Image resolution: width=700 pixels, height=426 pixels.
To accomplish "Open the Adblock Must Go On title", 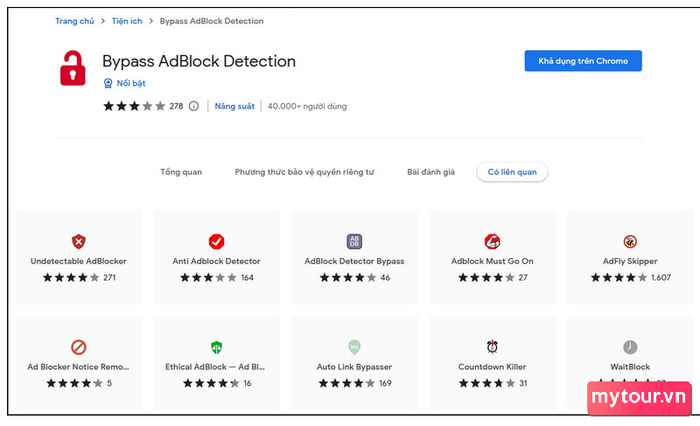I will point(492,261).
